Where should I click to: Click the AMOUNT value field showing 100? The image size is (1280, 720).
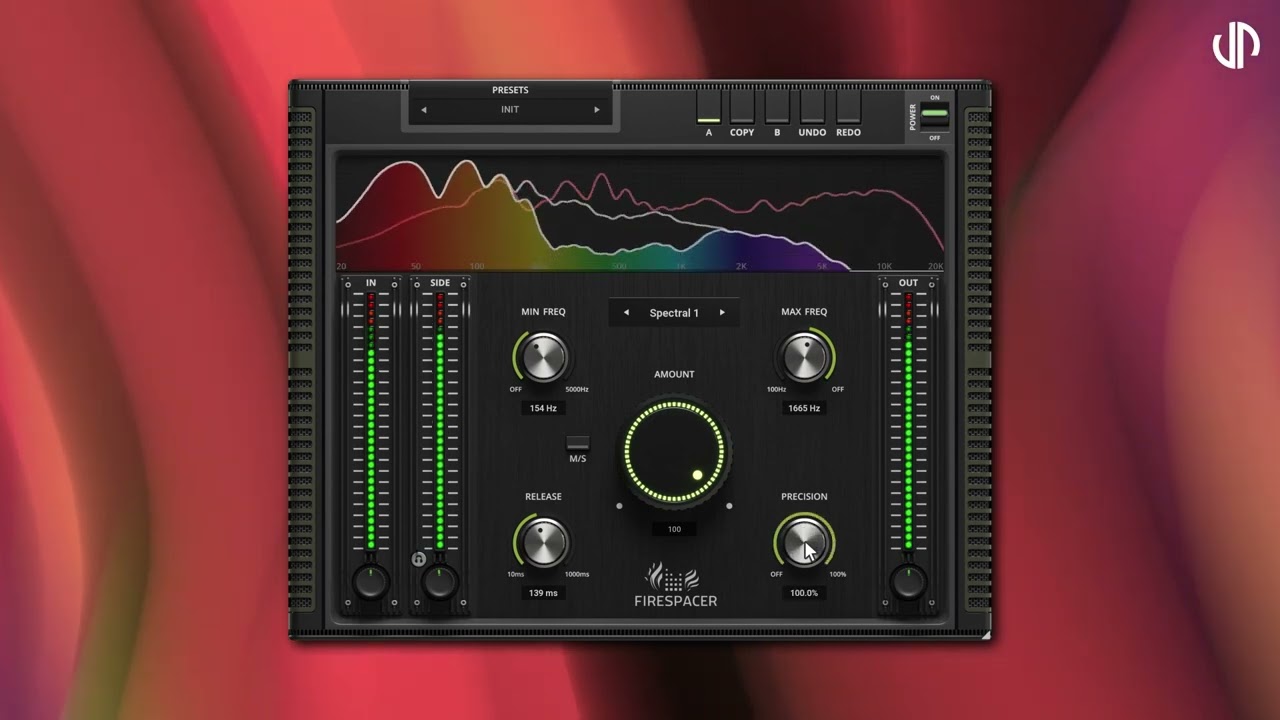[x=674, y=529]
